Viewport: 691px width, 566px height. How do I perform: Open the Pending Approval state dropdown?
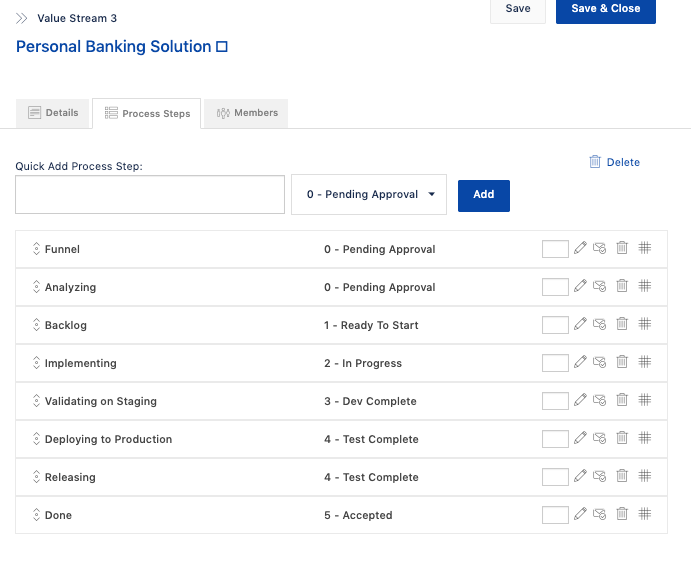(369, 195)
